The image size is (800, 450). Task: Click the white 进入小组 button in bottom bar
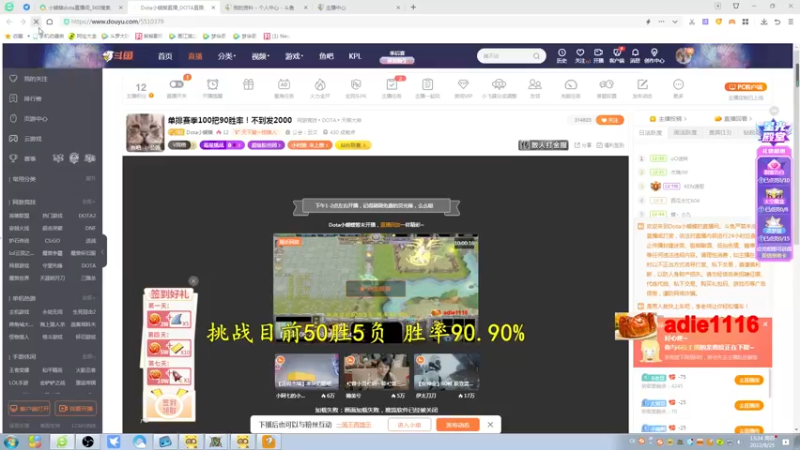click(409, 424)
